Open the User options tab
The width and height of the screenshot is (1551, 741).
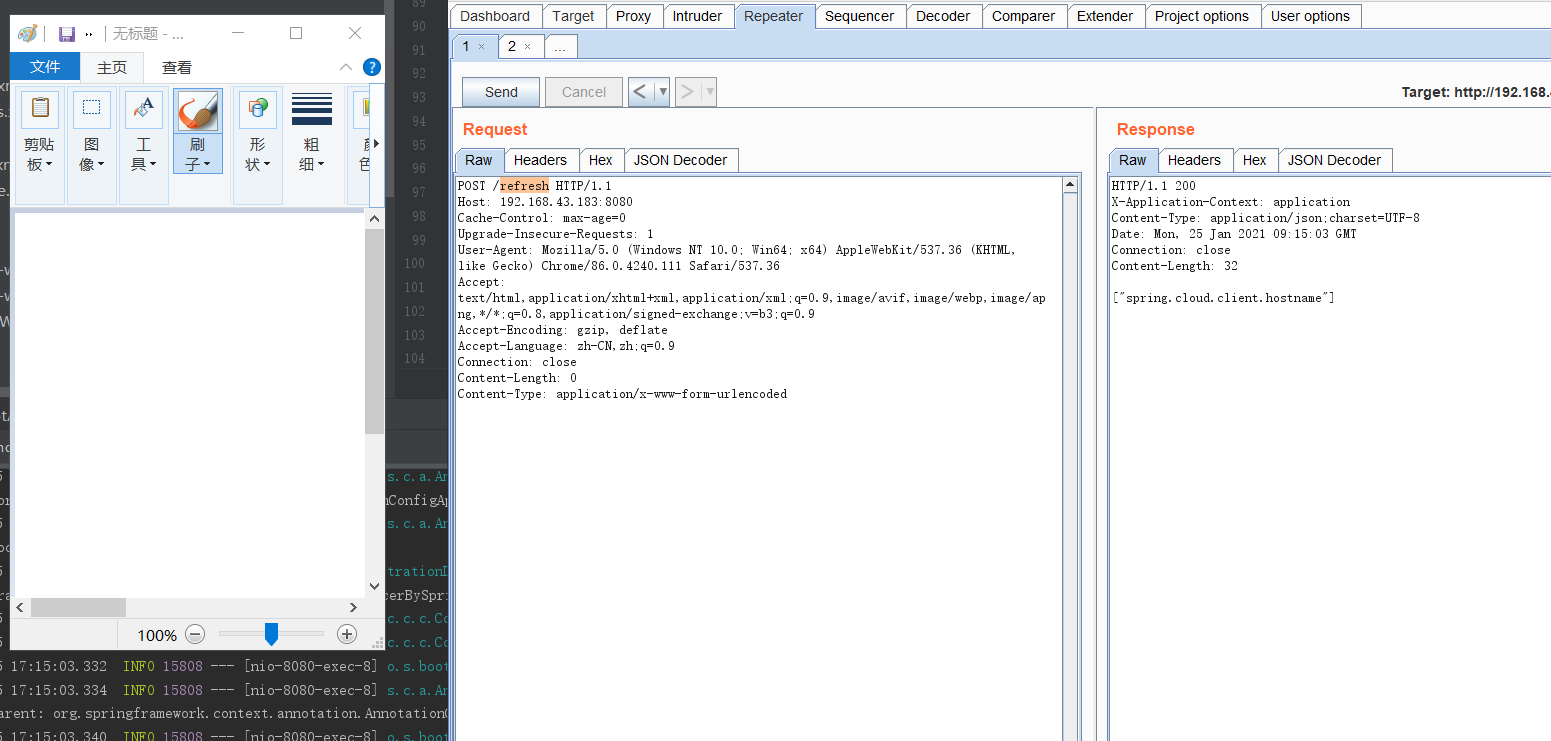(1310, 16)
